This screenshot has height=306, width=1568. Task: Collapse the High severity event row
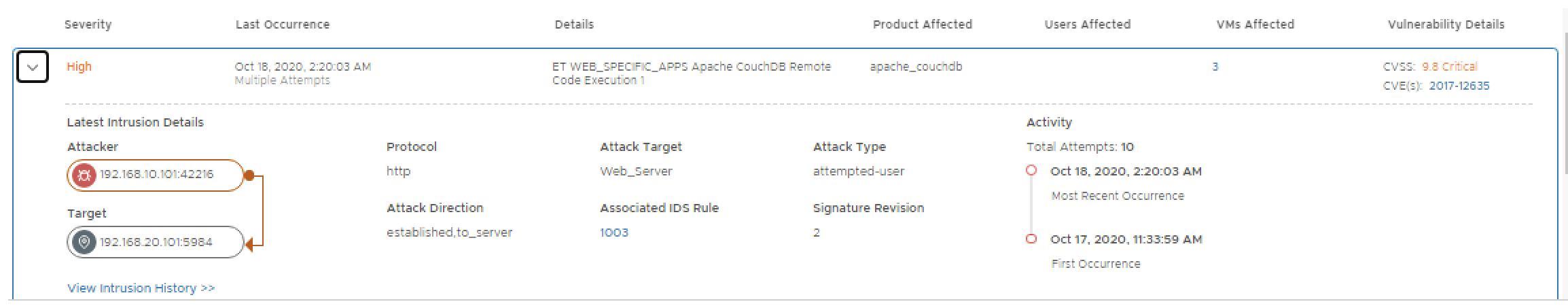pos(32,67)
